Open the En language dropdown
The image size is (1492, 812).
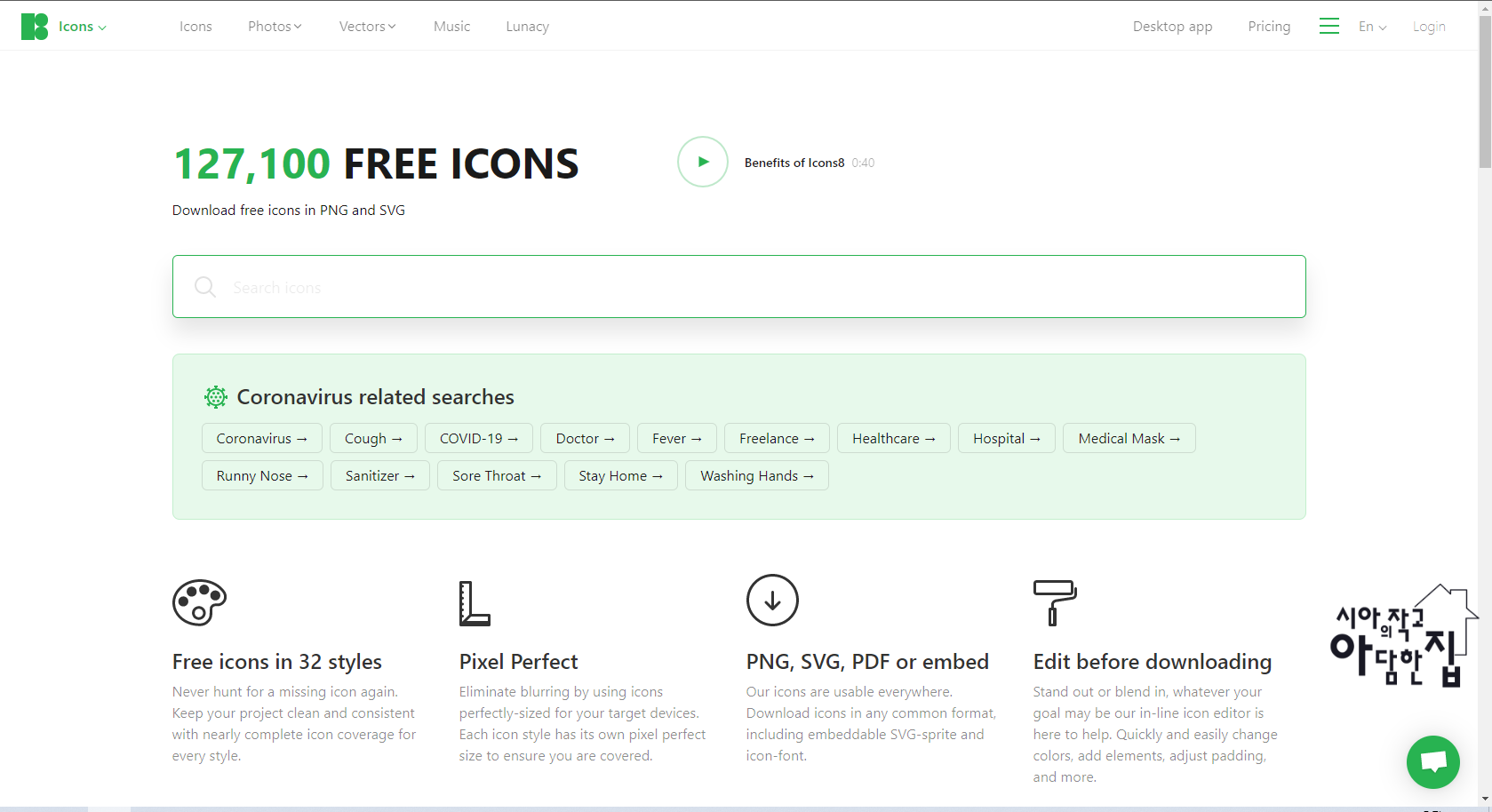[x=1372, y=27]
